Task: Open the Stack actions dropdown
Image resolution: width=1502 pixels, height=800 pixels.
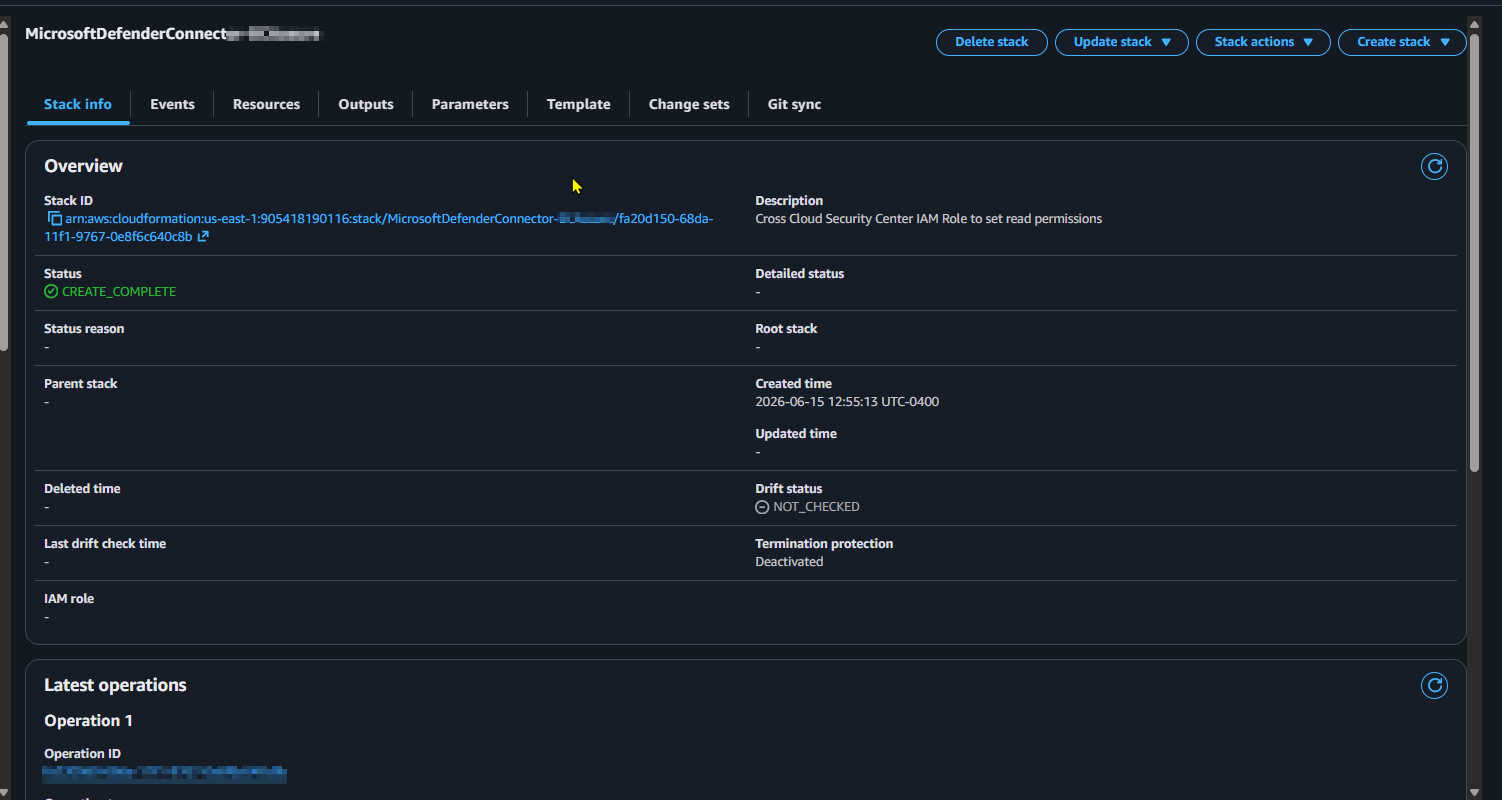Action: tap(1263, 42)
